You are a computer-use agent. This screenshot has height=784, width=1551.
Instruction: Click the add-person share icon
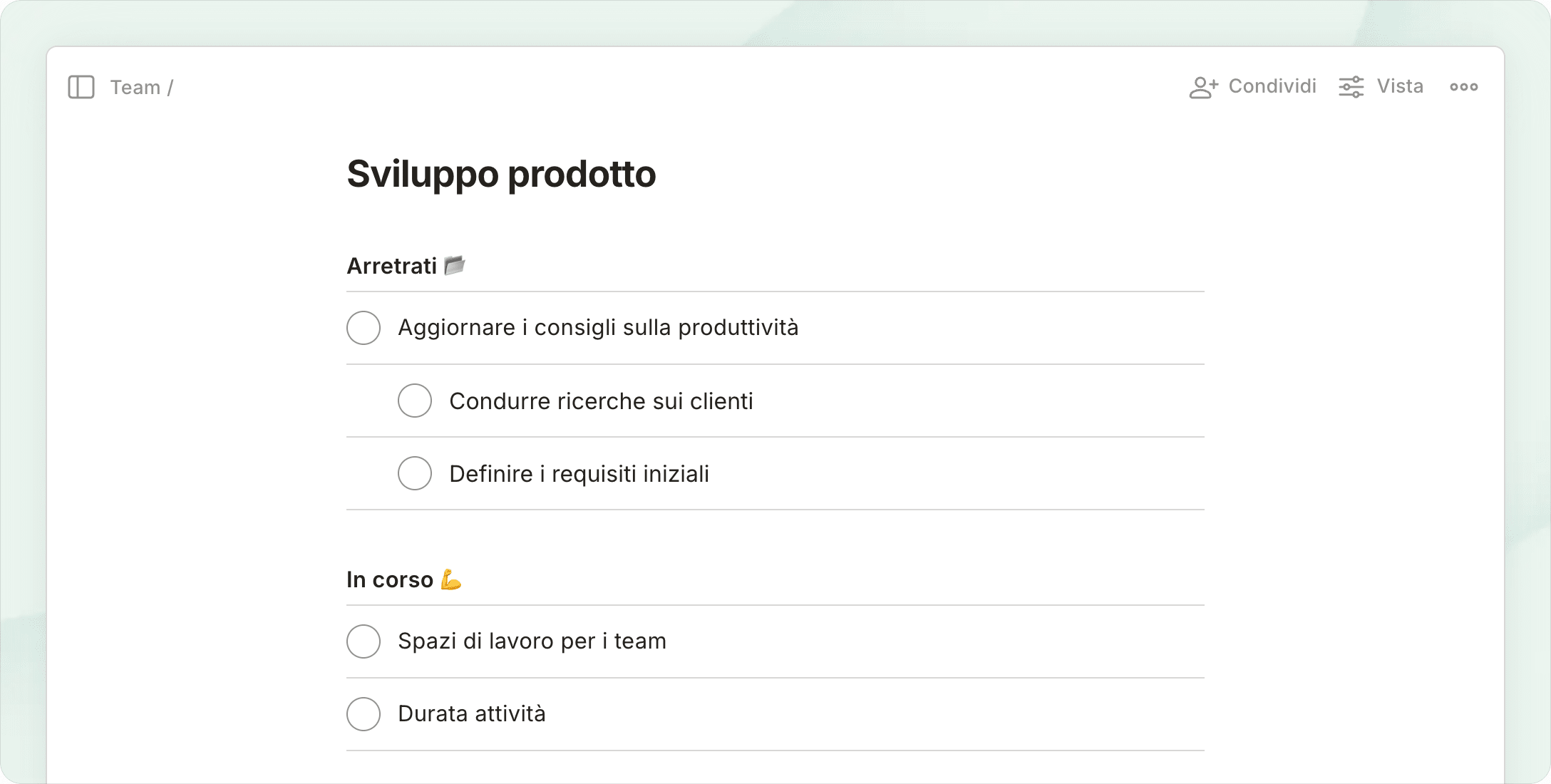[x=1203, y=87]
